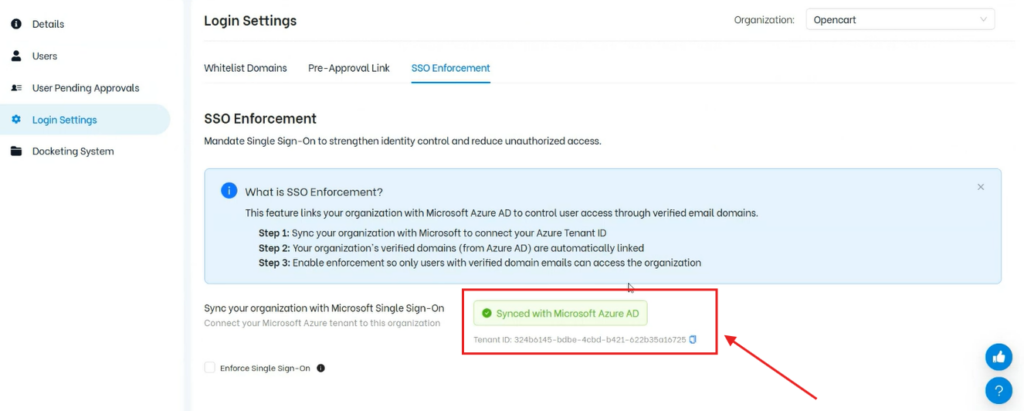
Task: Click the Login Settings gear icon
Action: 16,120
